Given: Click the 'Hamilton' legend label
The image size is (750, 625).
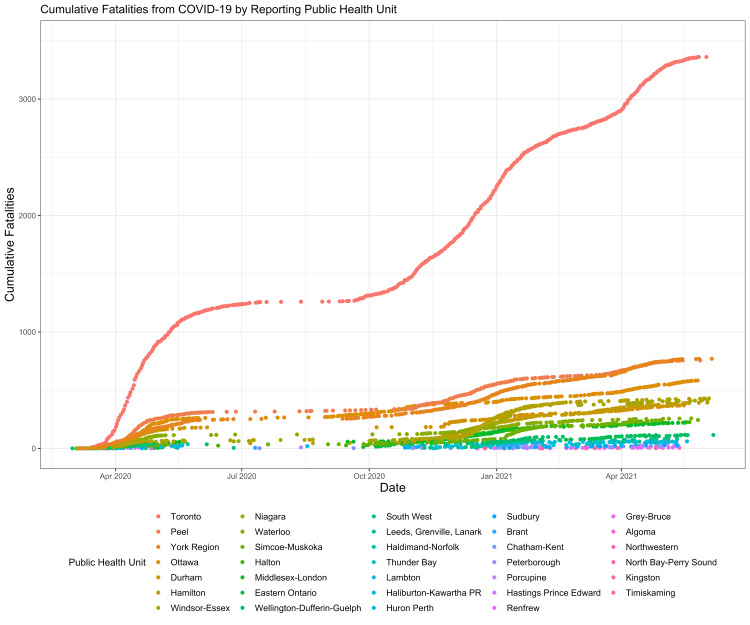Looking at the screenshot, I should [188, 593].
